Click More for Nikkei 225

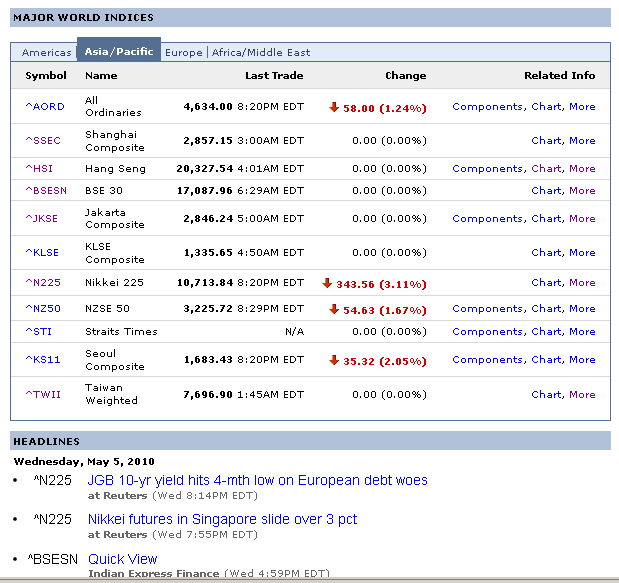click(582, 283)
